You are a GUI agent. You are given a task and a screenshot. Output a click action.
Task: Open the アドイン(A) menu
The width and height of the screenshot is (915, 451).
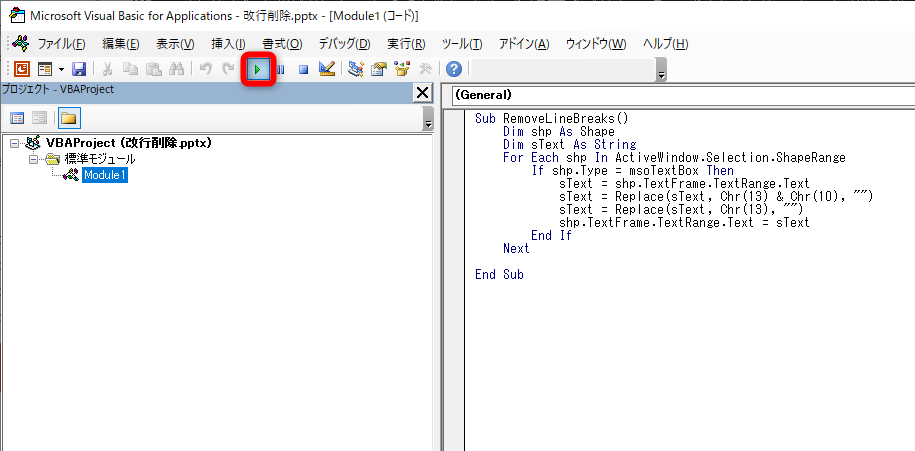click(x=524, y=44)
